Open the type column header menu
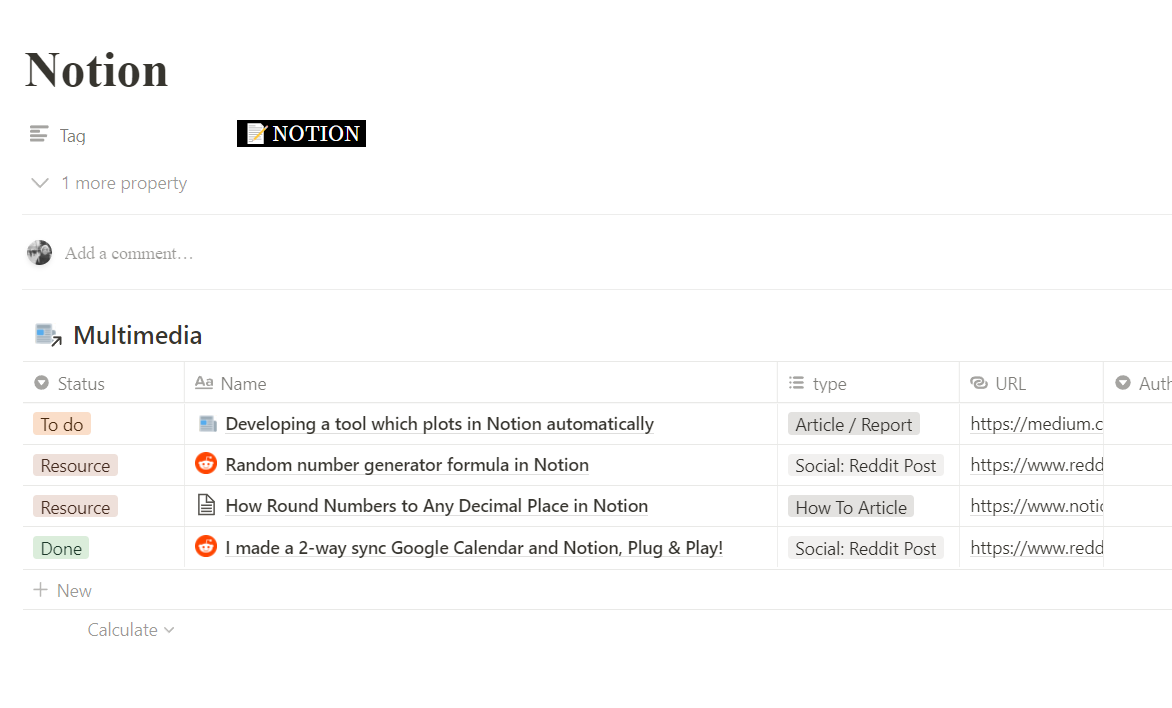The height and width of the screenshot is (708, 1172). tap(869, 383)
